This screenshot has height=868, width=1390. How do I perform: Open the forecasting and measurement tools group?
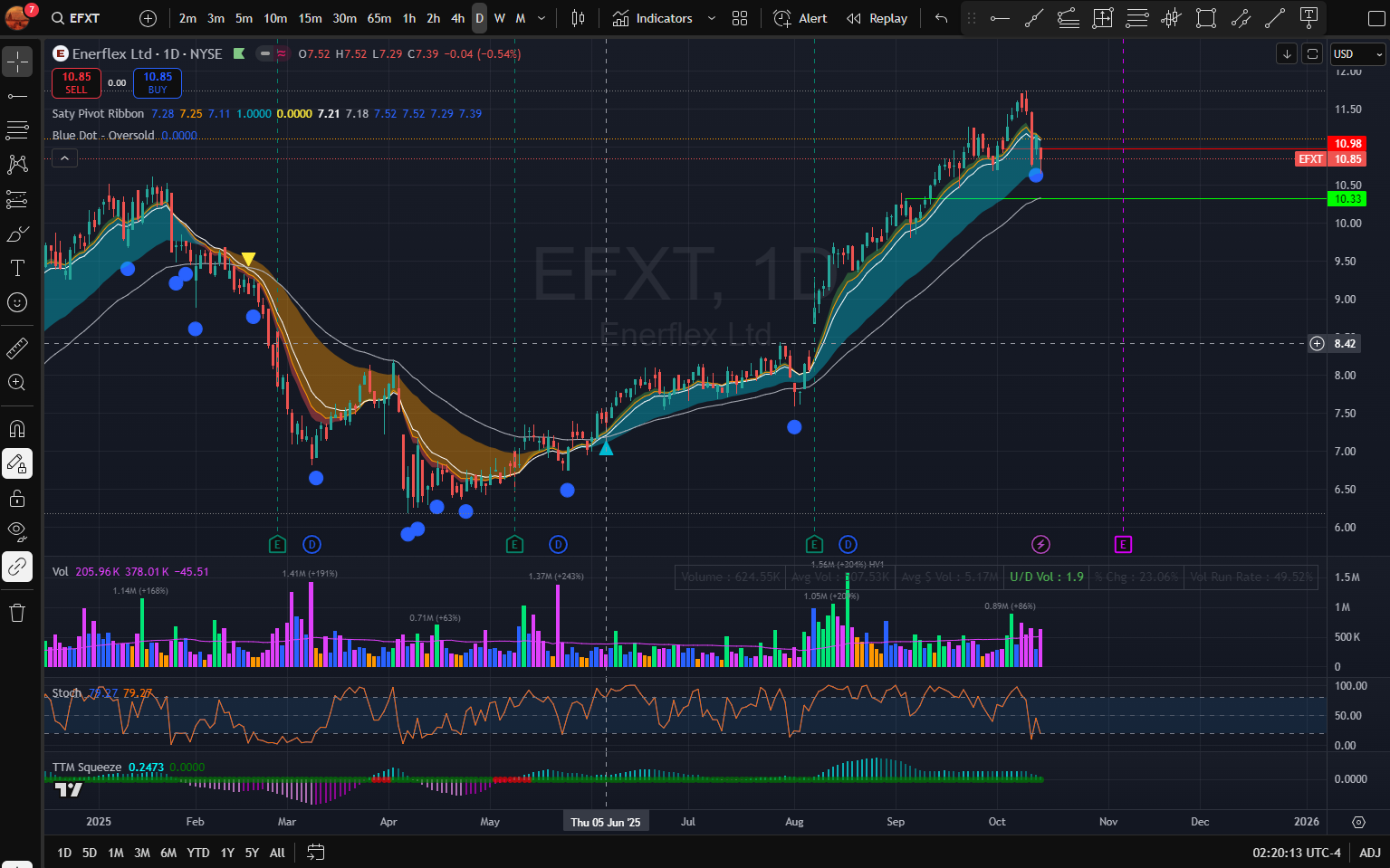pyautogui.click(x=17, y=199)
